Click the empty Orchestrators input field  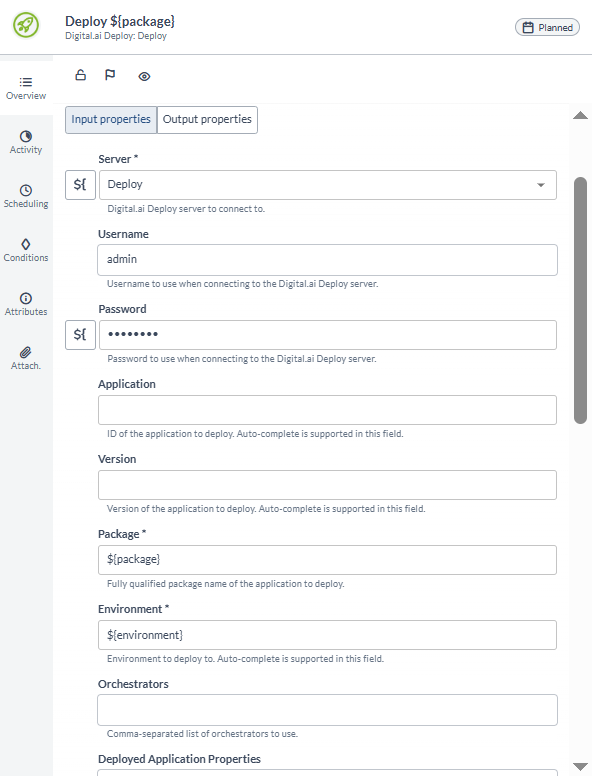[x=327, y=710]
